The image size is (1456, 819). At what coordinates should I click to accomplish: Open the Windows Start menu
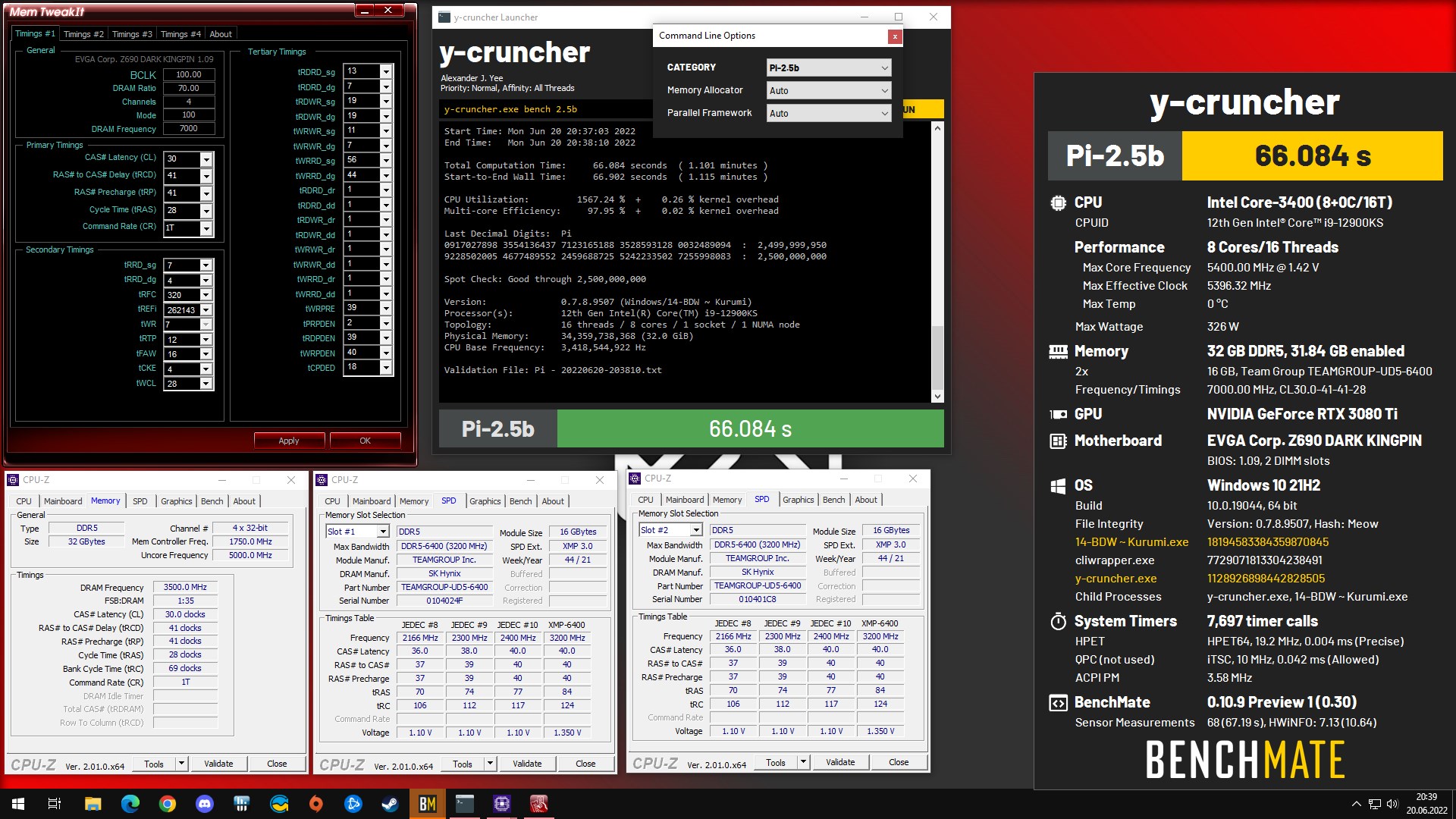pos(18,804)
